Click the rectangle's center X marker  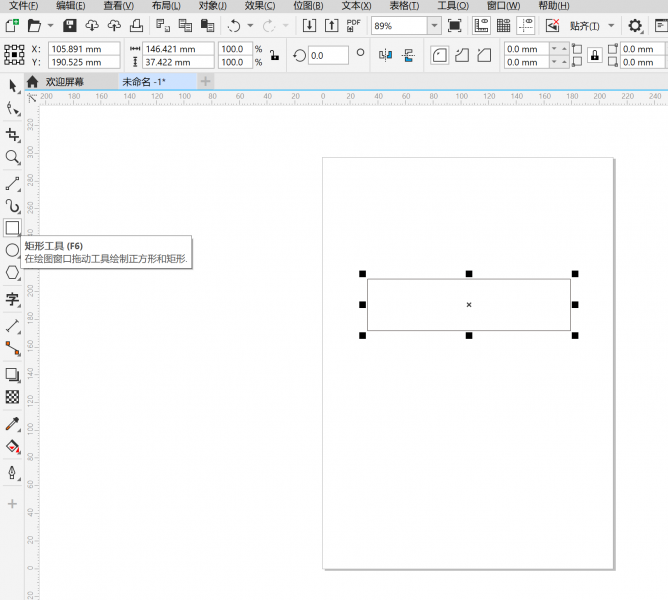click(x=469, y=305)
